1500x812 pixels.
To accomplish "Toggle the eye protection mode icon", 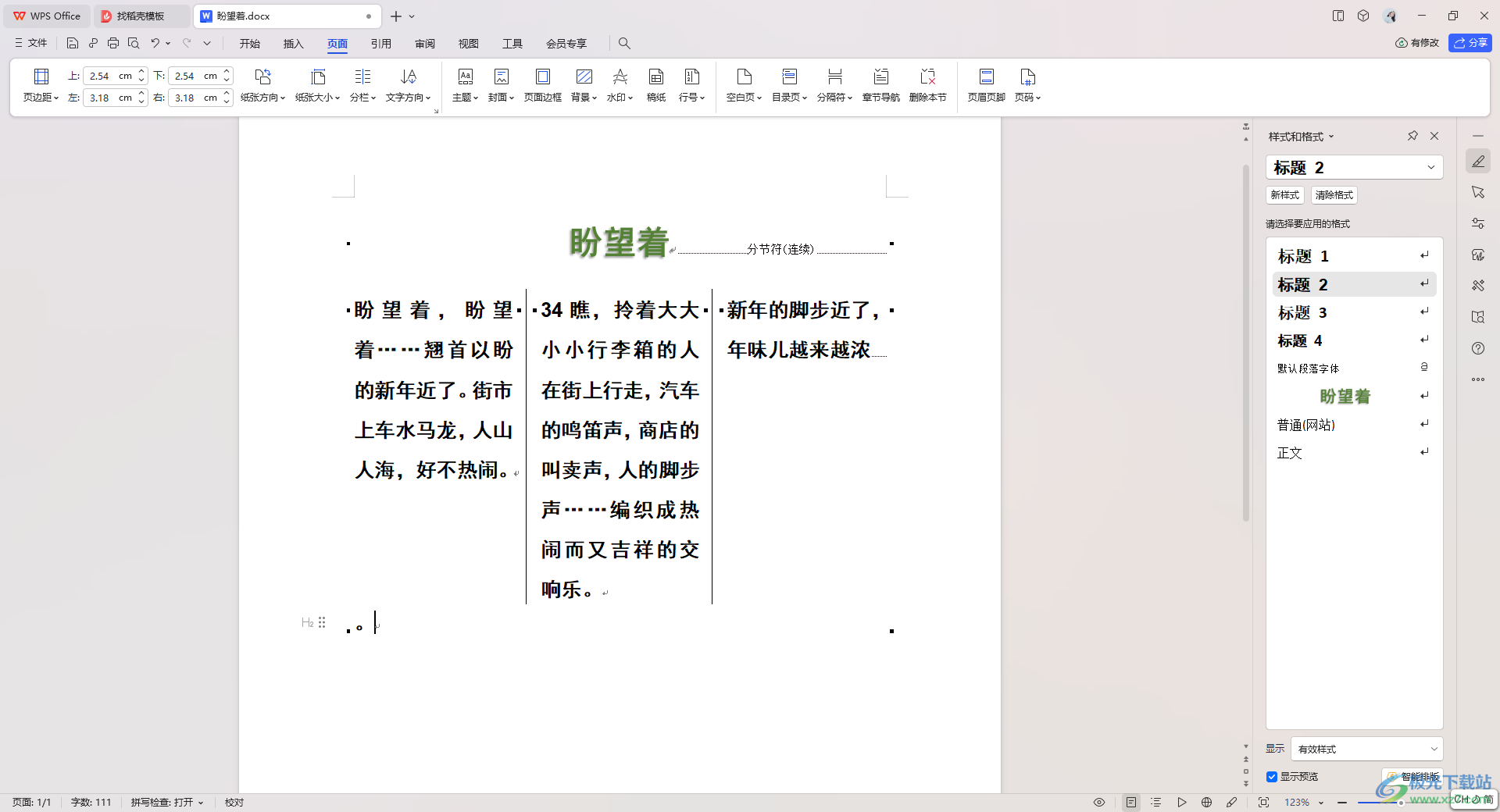I will [x=1099, y=802].
